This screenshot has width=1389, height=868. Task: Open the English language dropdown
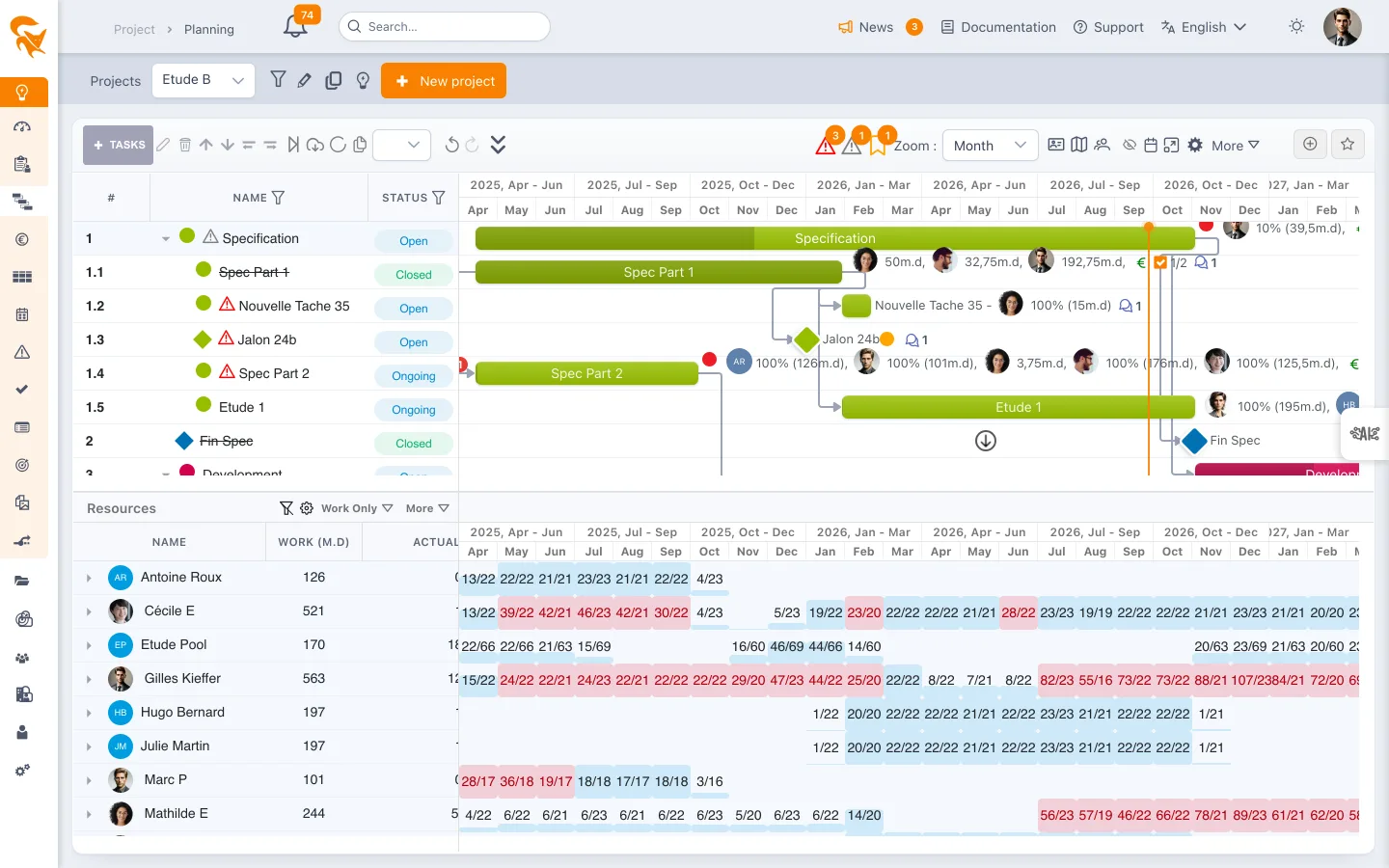coord(1204,27)
